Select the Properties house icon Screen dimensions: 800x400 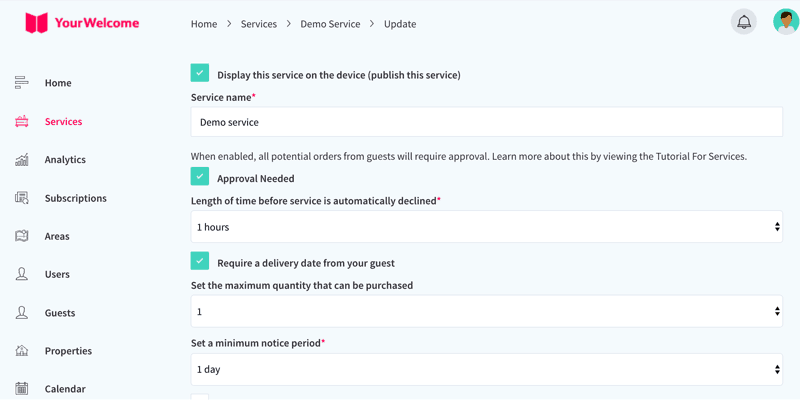point(21,351)
